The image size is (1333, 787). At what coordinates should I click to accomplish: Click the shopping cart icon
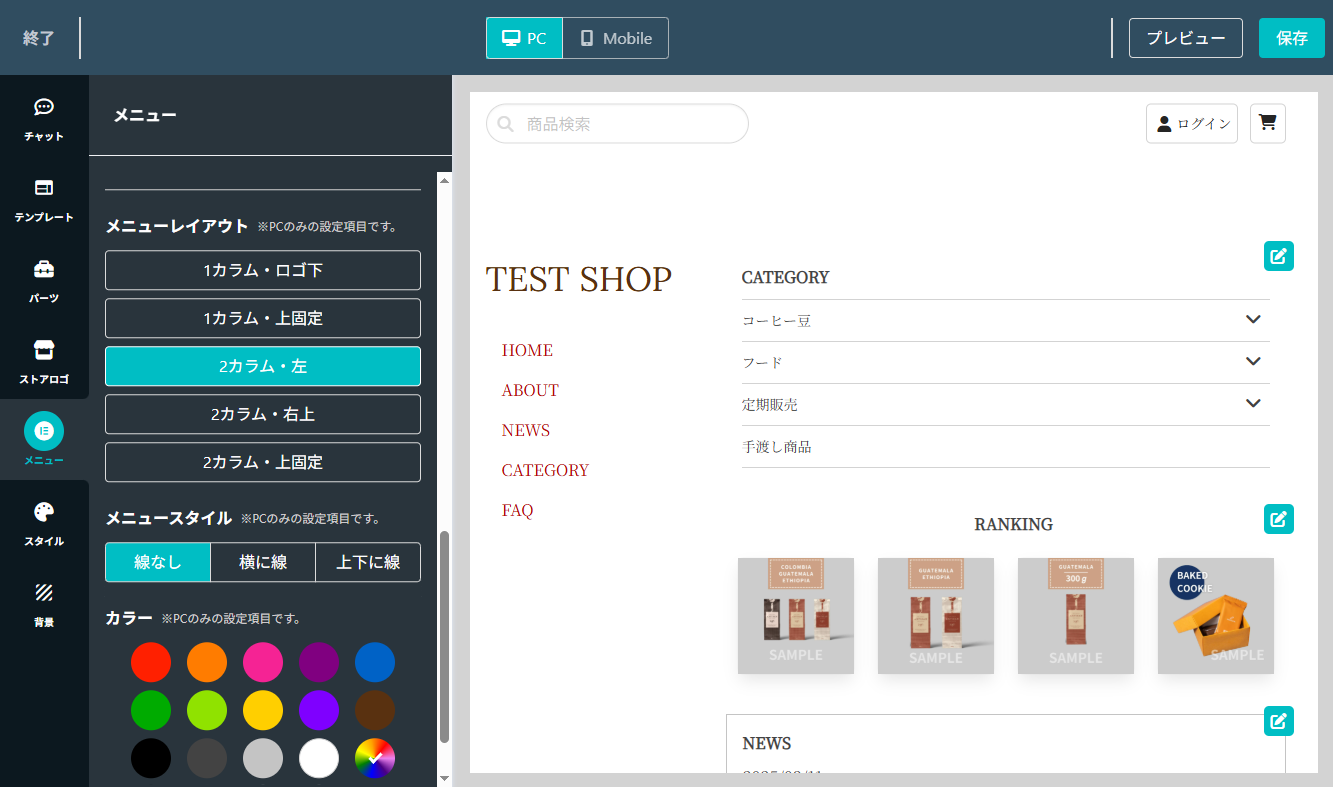click(1267, 123)
